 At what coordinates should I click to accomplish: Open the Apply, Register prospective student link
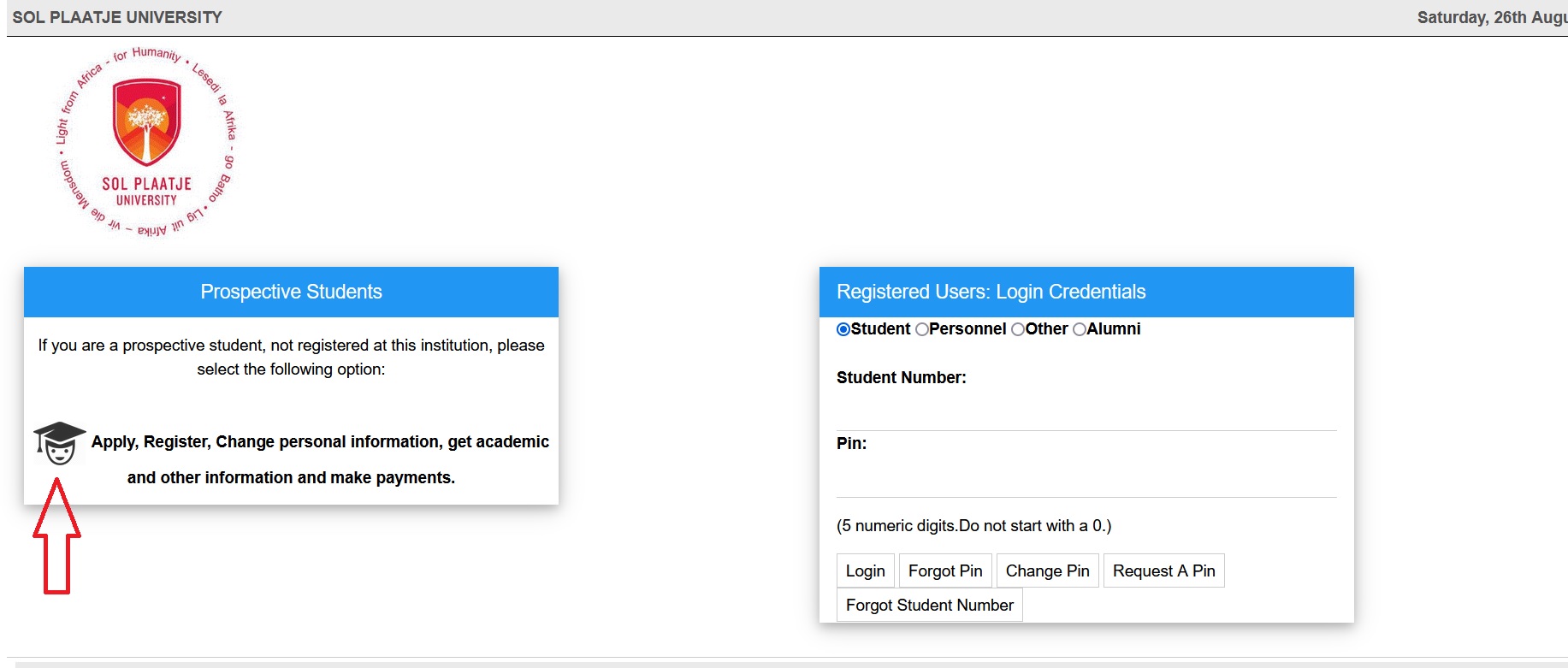[x=319, y=442]
